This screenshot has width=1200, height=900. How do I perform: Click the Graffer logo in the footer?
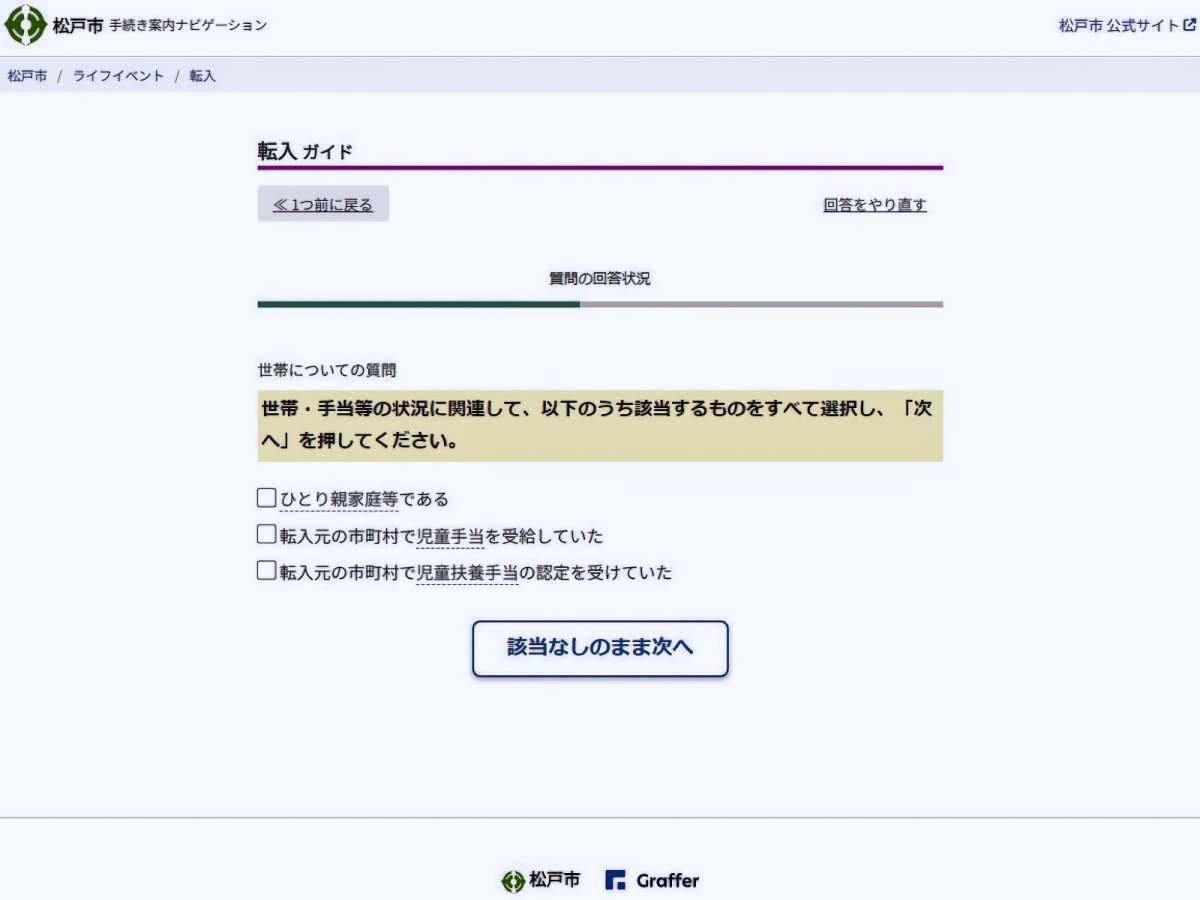652,880
